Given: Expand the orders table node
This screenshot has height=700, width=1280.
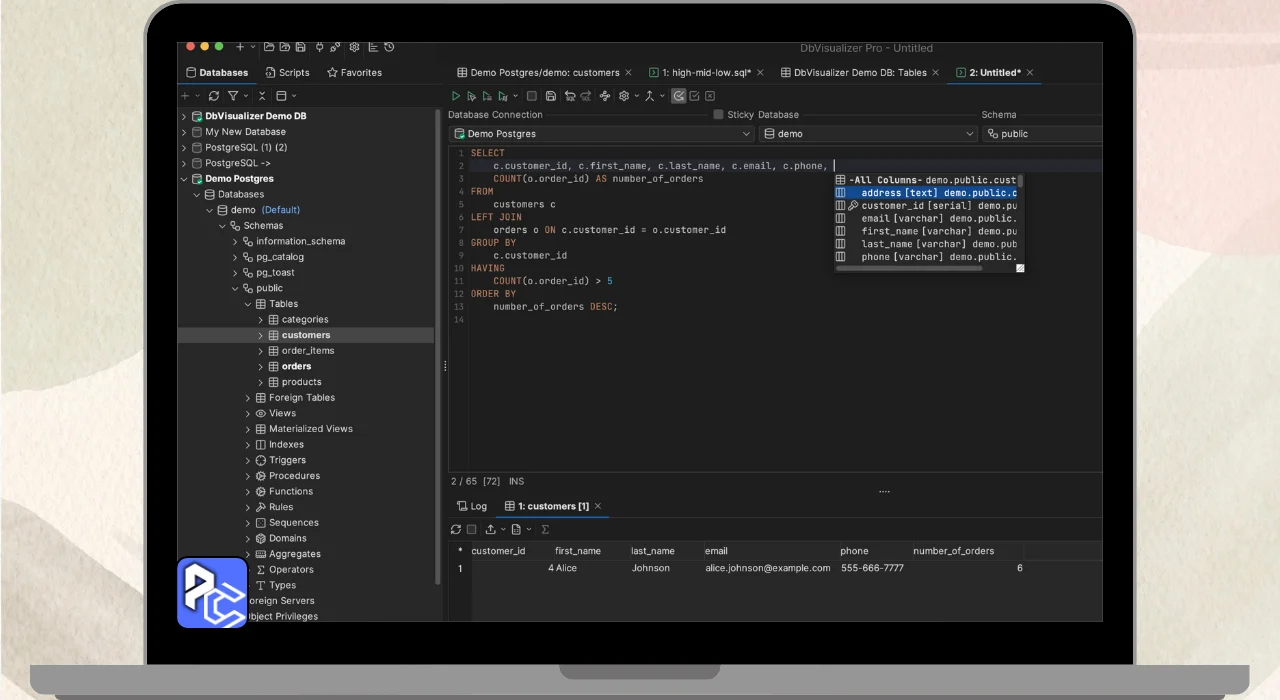Looking at the screenshot, I should point(261,367).
